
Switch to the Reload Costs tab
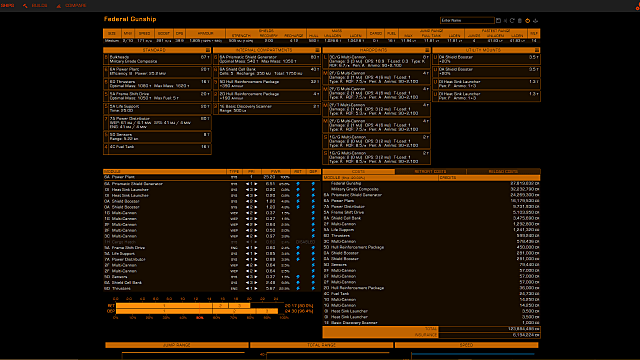pos(503,172)
